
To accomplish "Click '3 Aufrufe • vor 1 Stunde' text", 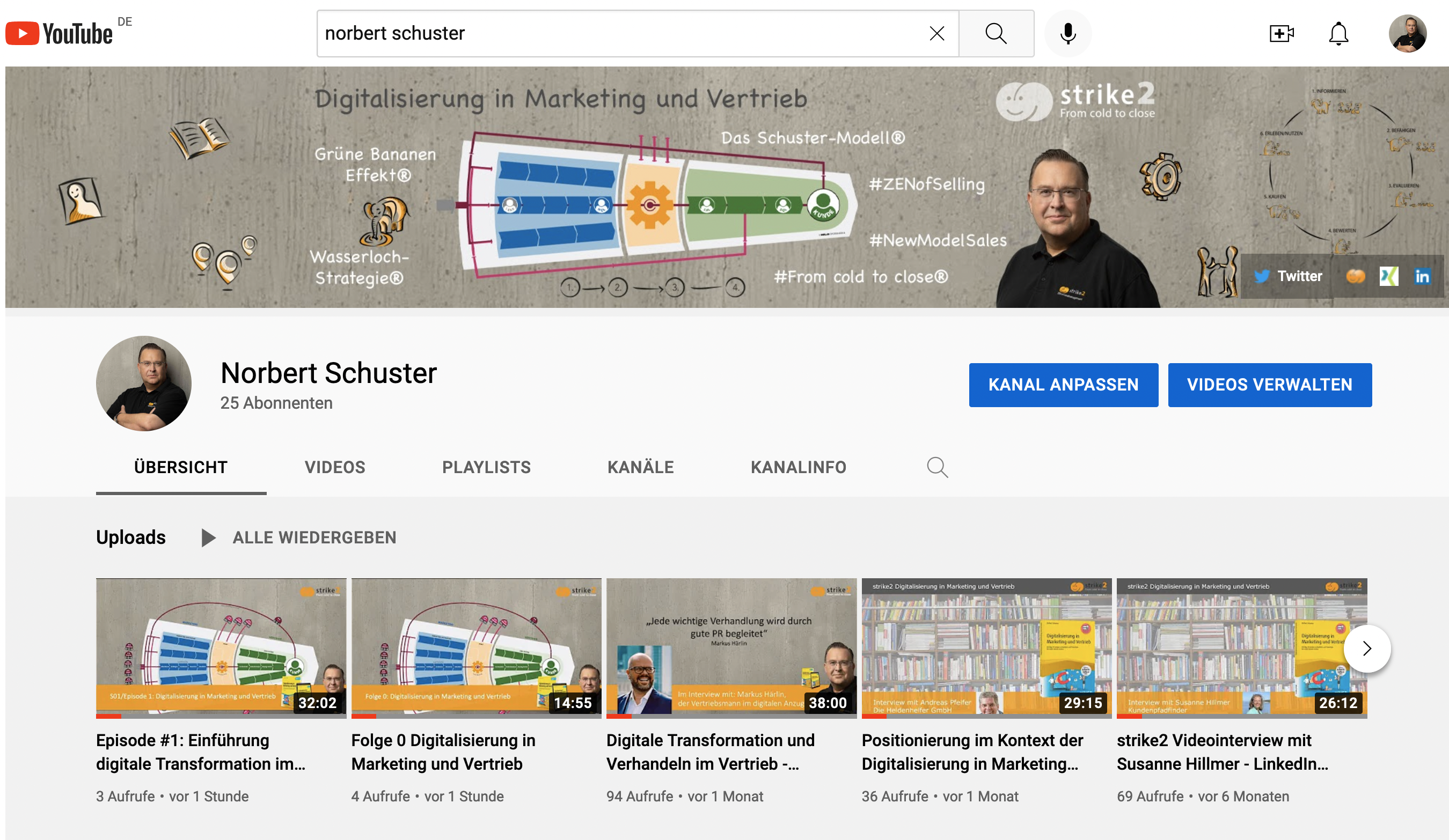I will point(172,797).
